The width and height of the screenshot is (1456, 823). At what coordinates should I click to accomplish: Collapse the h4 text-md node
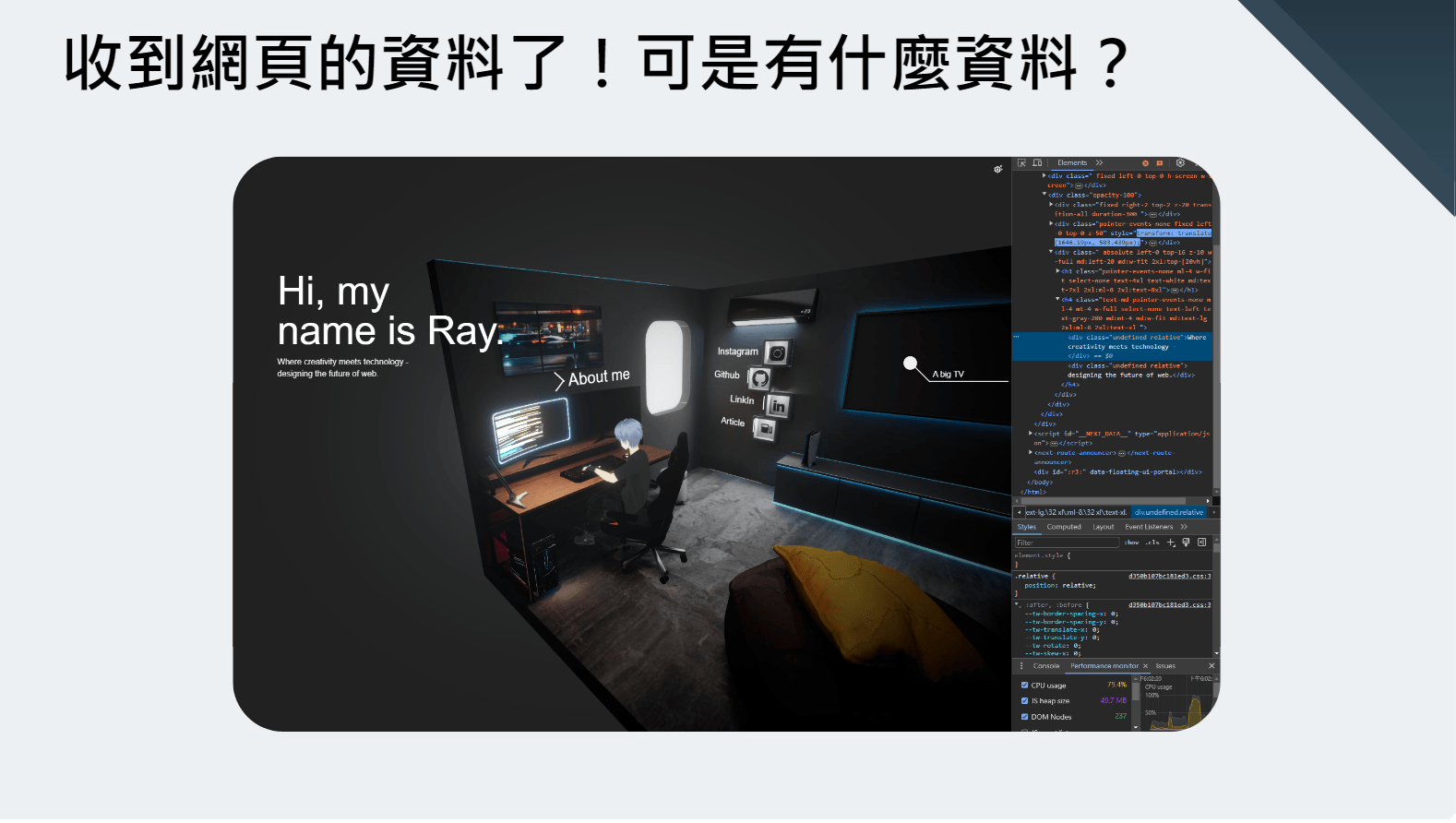click(1057, 300)
